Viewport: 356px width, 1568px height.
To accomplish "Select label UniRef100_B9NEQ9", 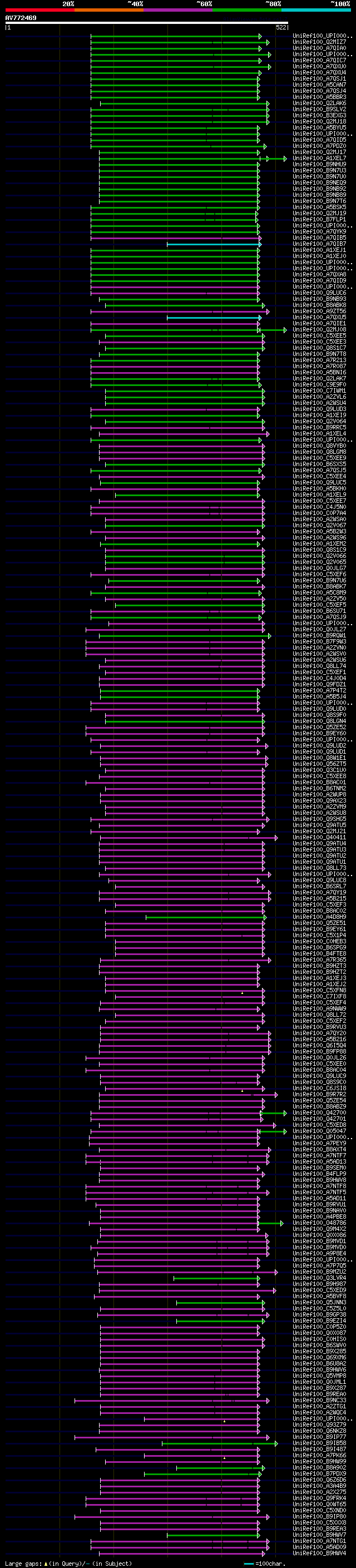I will click(319, 182).
